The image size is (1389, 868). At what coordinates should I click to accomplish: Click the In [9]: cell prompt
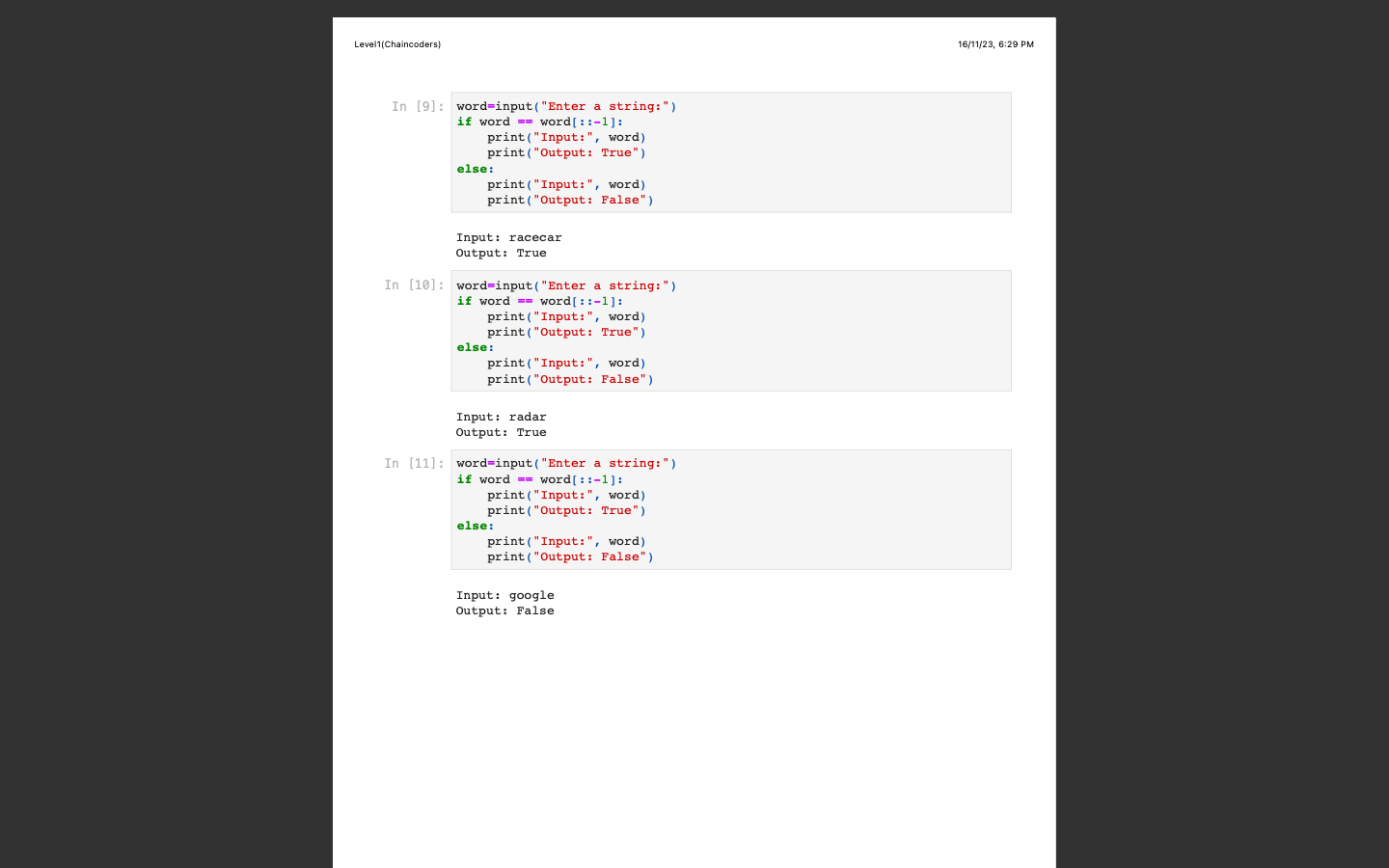(x=418, y=106)
